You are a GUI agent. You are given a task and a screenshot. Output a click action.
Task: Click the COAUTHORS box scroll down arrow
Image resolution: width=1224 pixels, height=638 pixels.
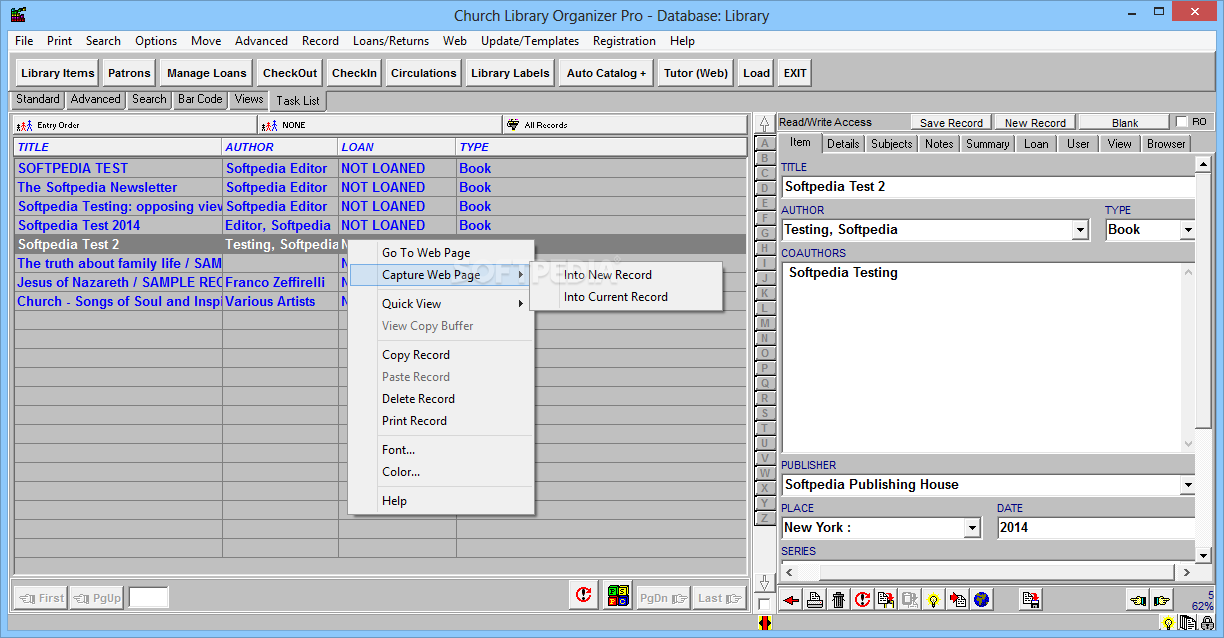pyautogui.click(x=1188, y=444)
